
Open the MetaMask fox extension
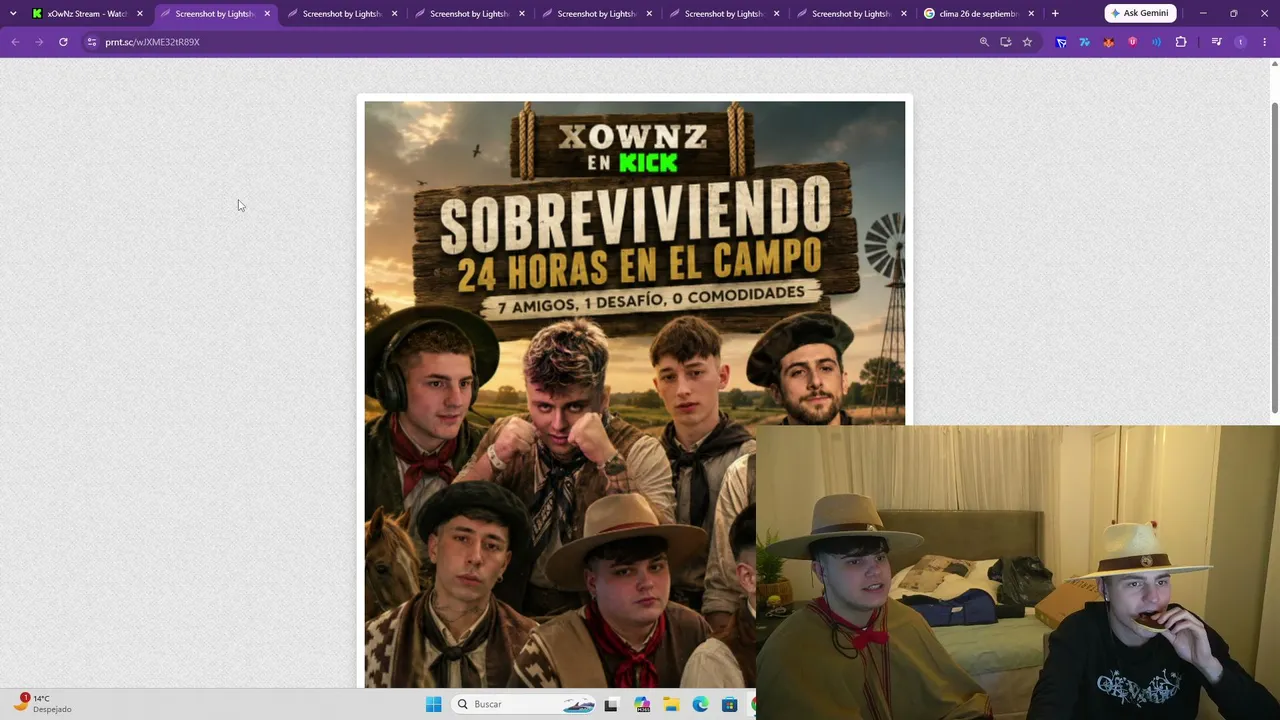point(1109,42)
